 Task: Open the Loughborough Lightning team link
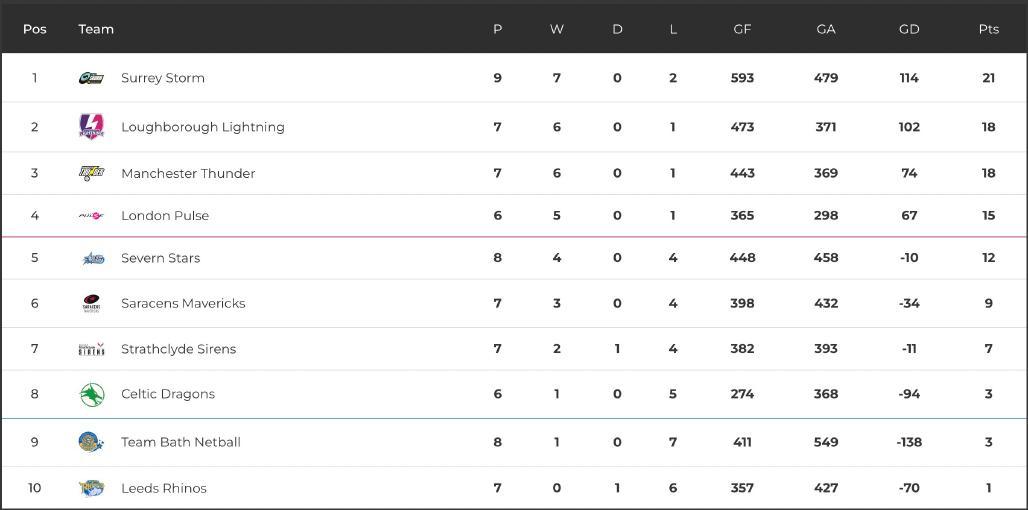(203, 127)
